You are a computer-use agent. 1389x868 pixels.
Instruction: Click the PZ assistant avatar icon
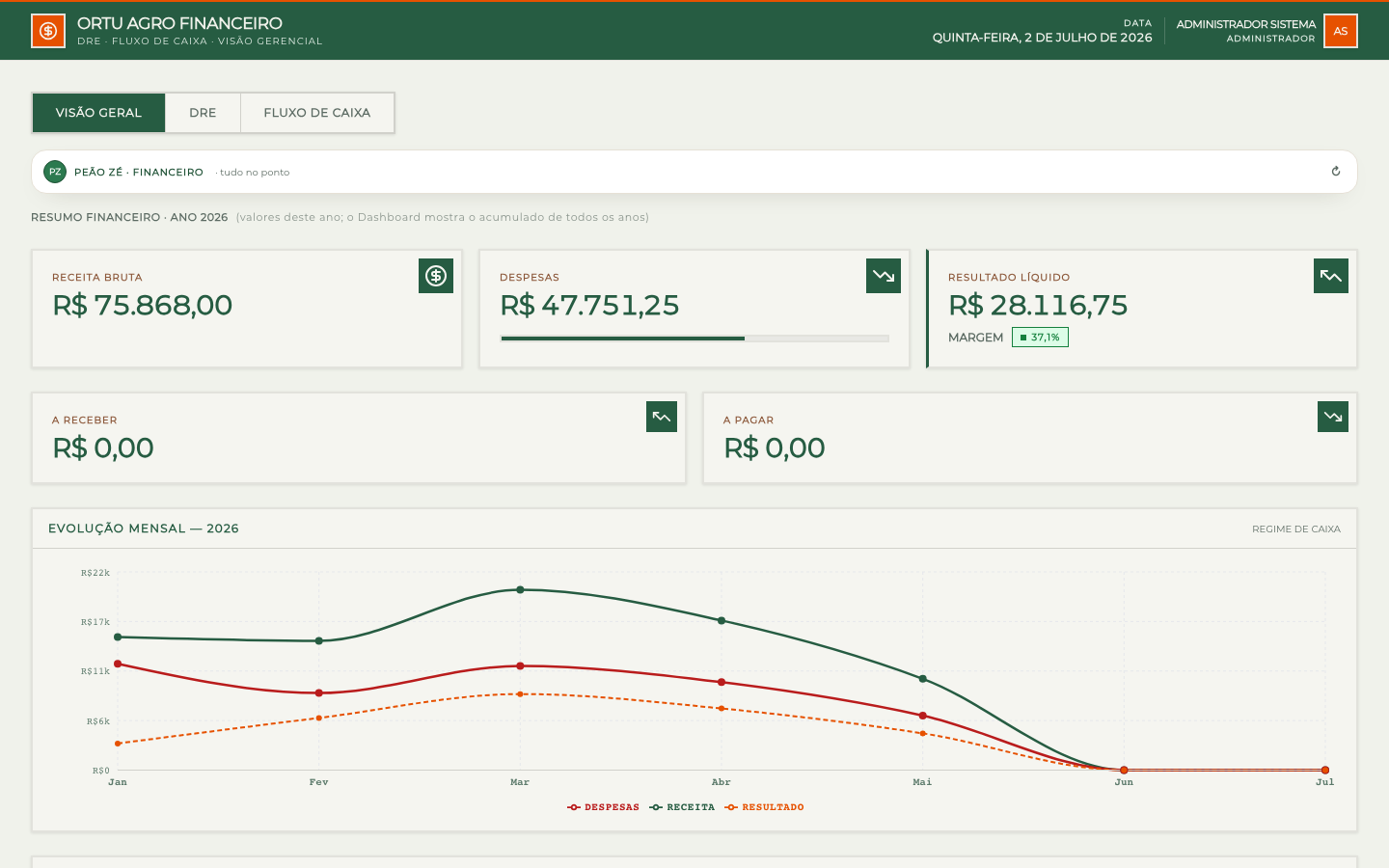(x=55, y=172)
